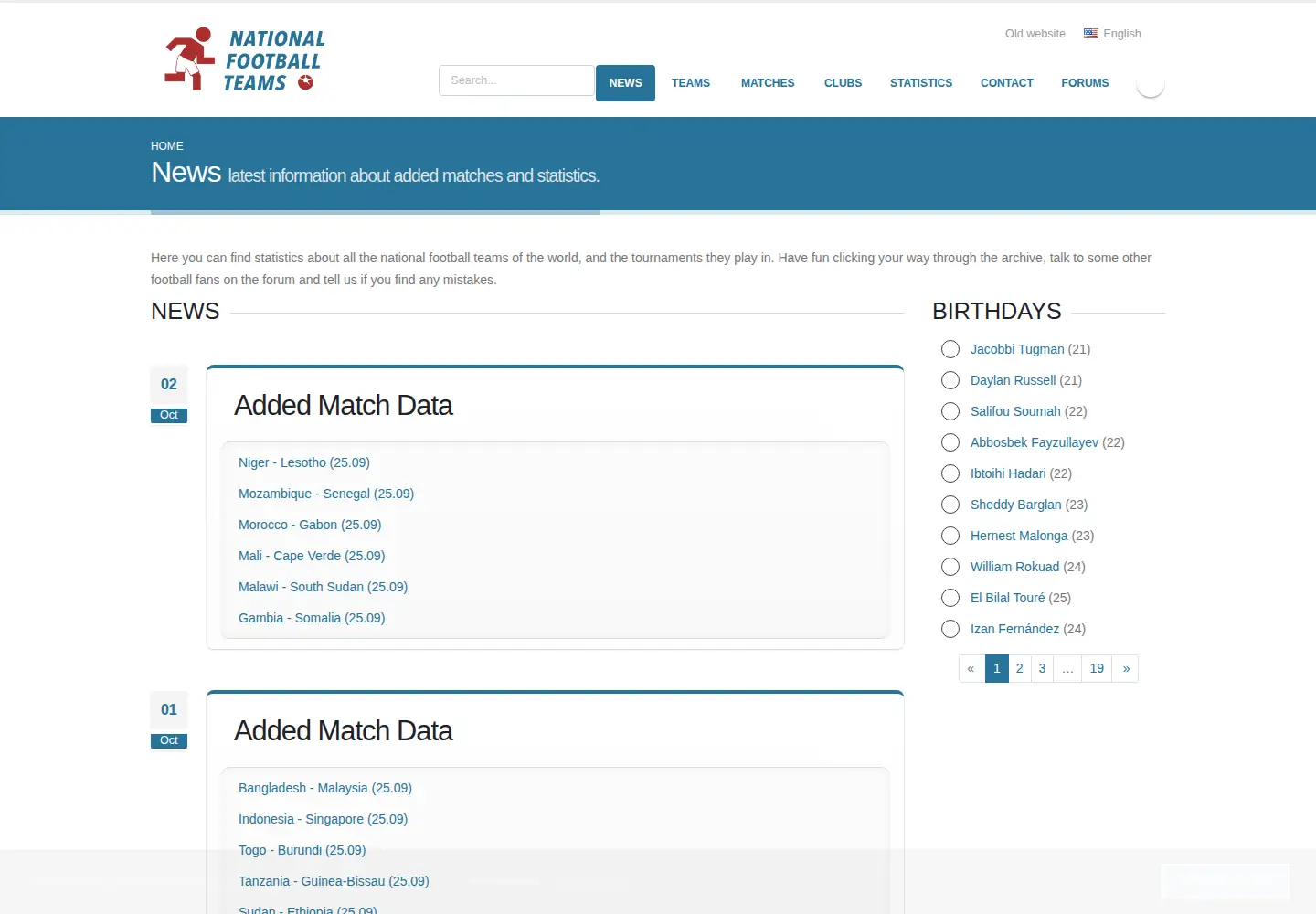Open Jacobbi Tugman's player profile

pyautogui.click(x=1017, y=349)
